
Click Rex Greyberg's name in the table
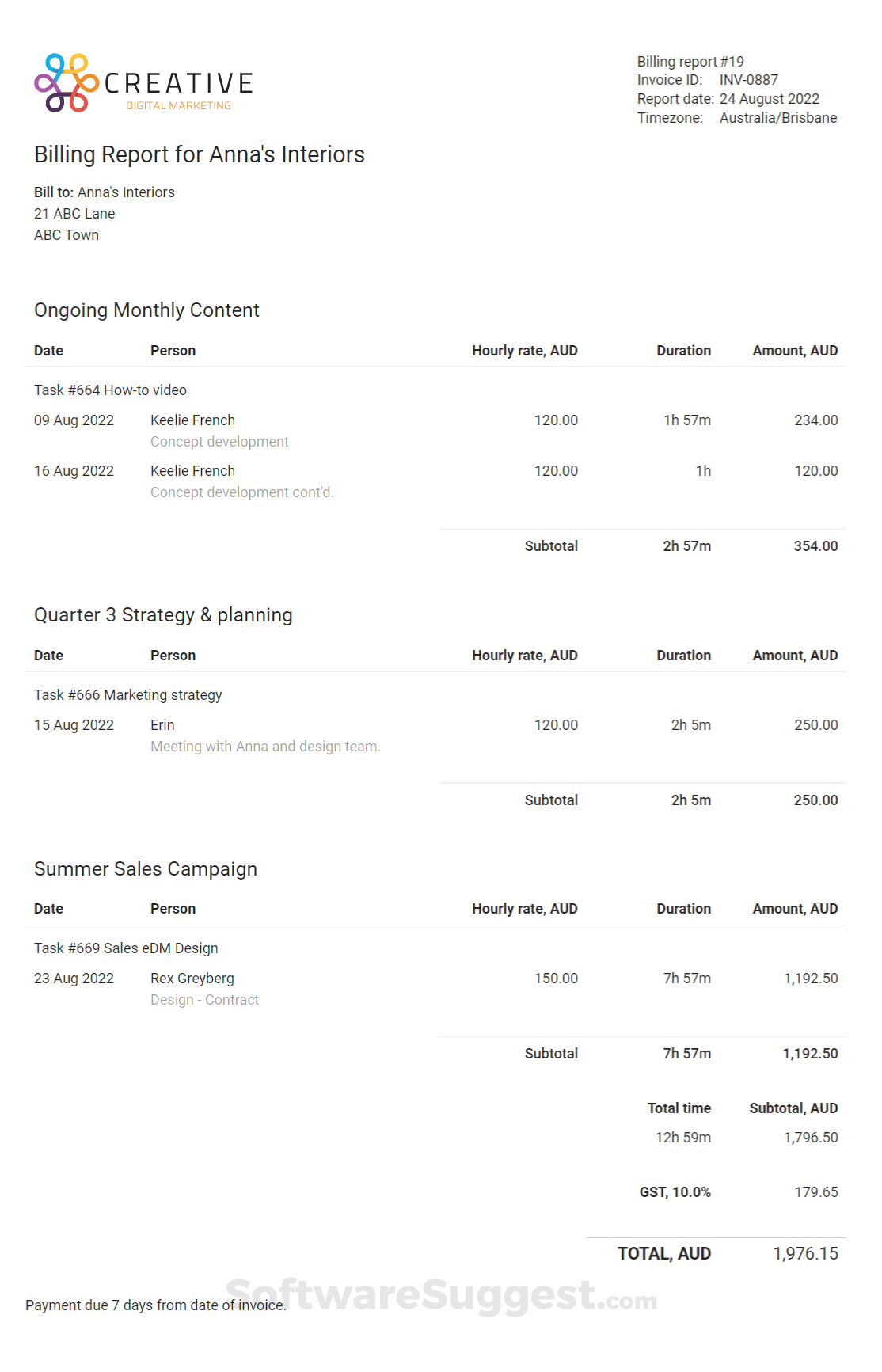point(192,979)
